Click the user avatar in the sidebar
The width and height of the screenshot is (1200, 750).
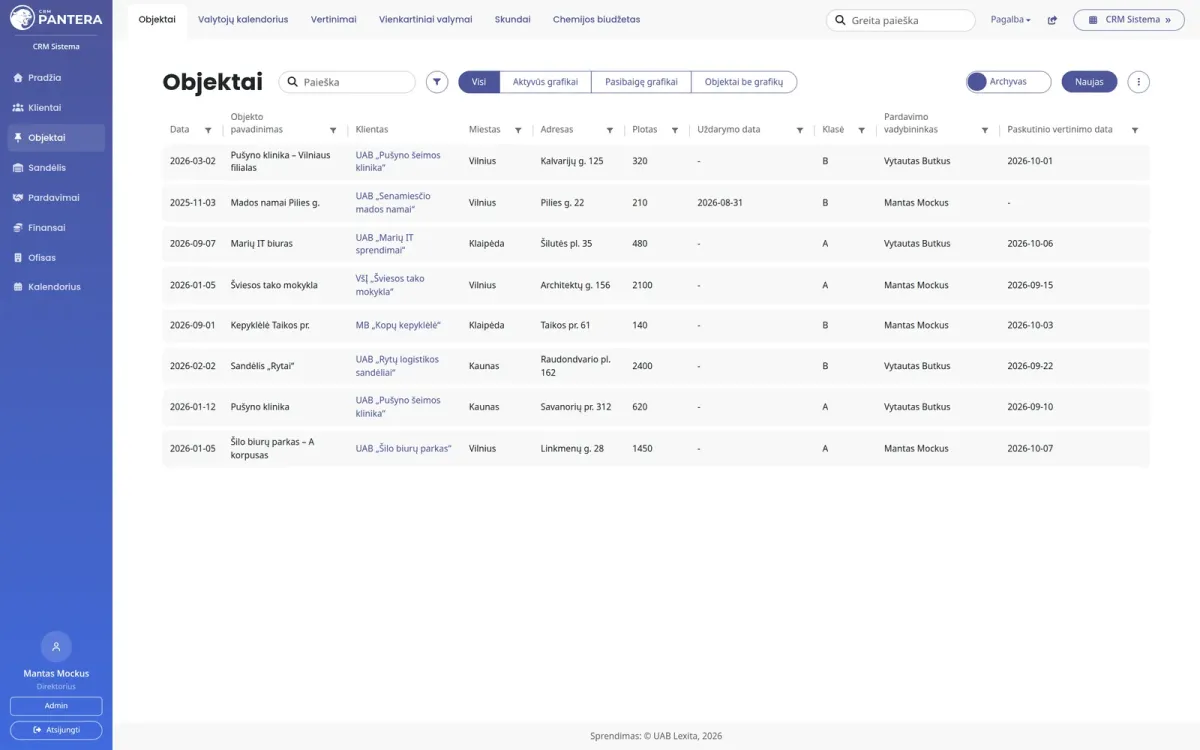56,646
